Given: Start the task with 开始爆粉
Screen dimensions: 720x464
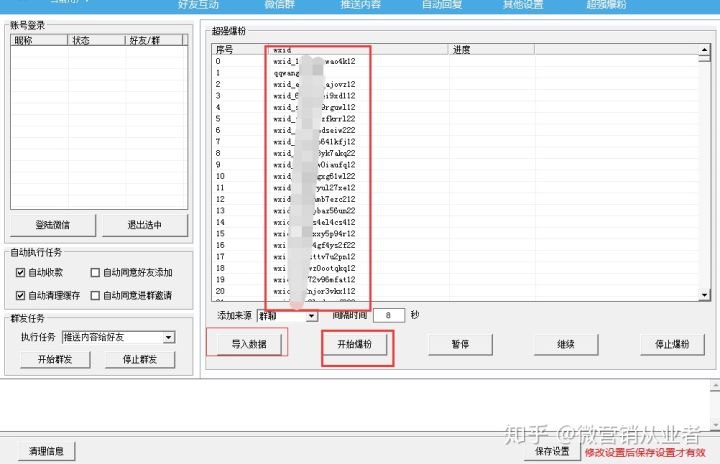Looking at the screenshot, I should (355, 344).
